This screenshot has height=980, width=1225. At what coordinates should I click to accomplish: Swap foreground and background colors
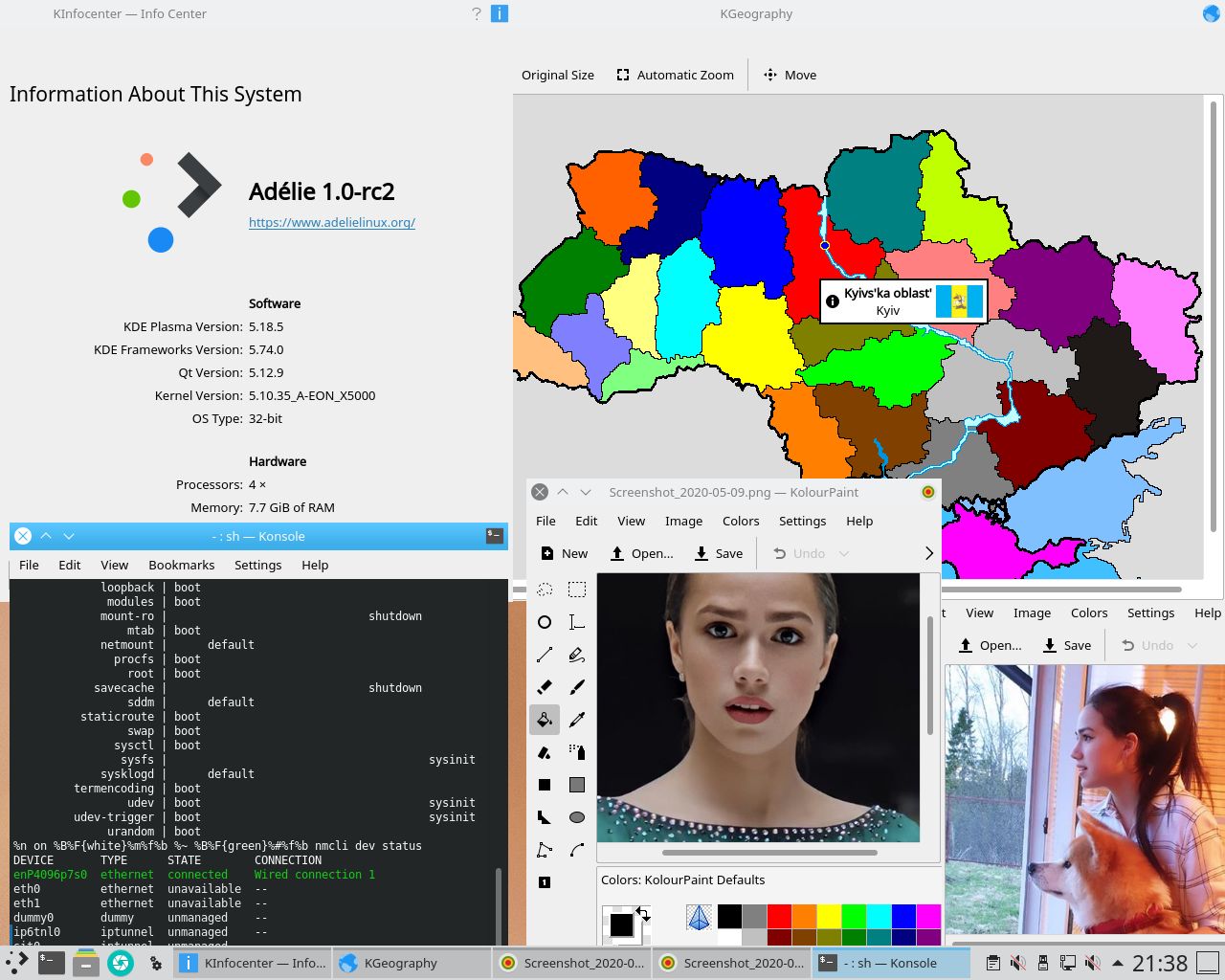point(643,914)
